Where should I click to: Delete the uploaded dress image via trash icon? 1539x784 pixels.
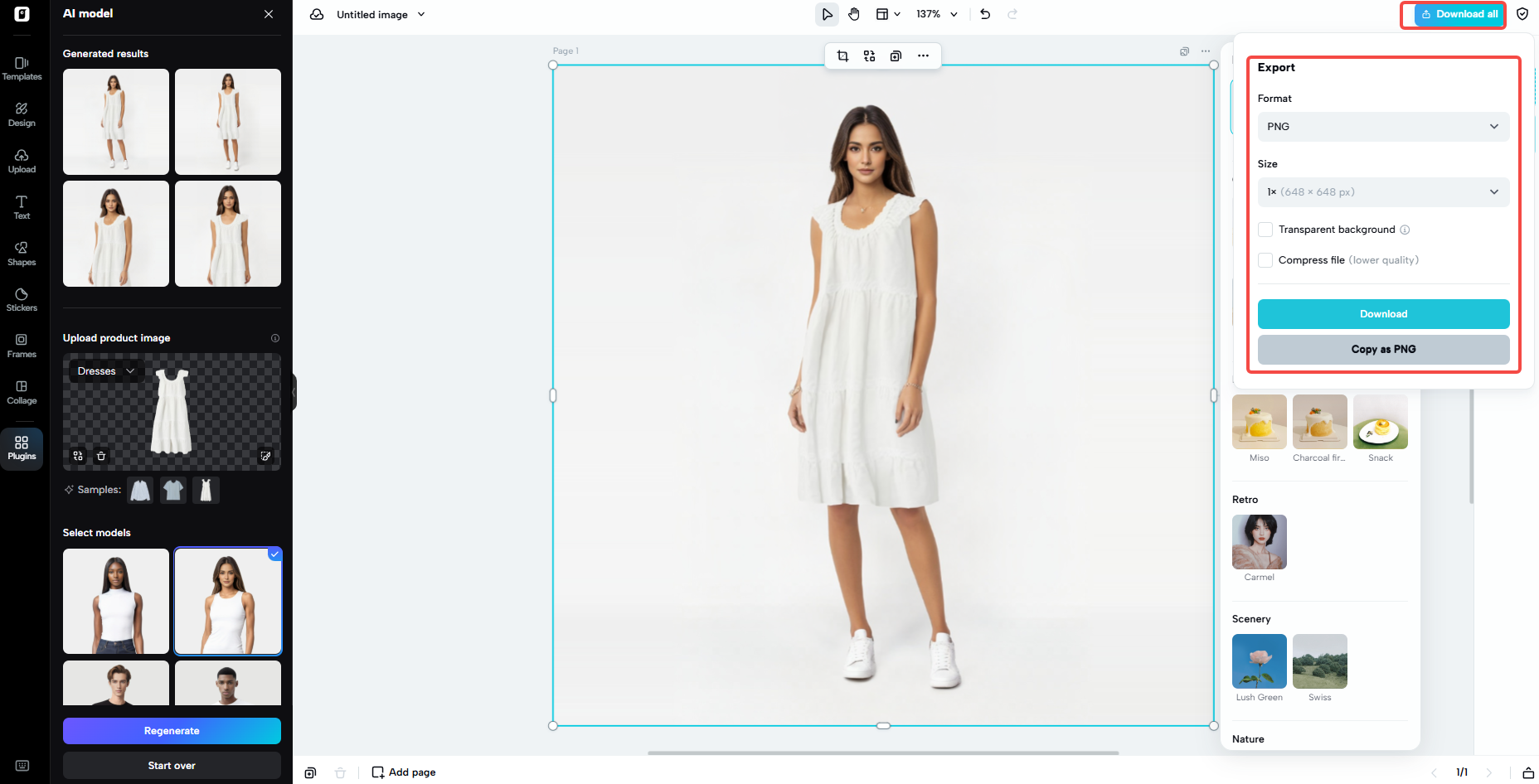click(100, 456)
